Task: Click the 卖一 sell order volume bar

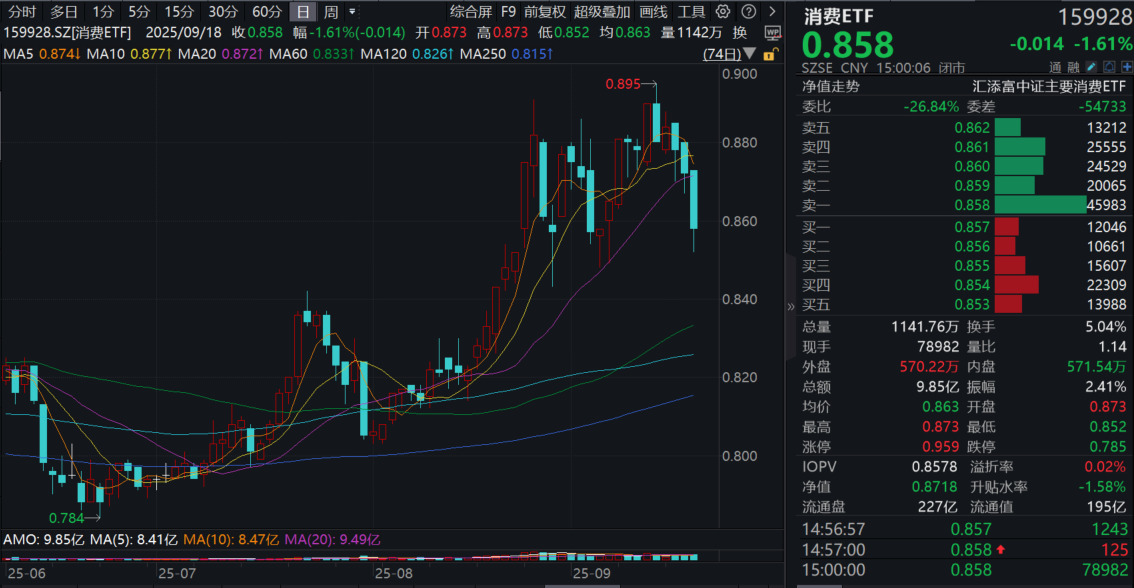Action: [1041, 204]
